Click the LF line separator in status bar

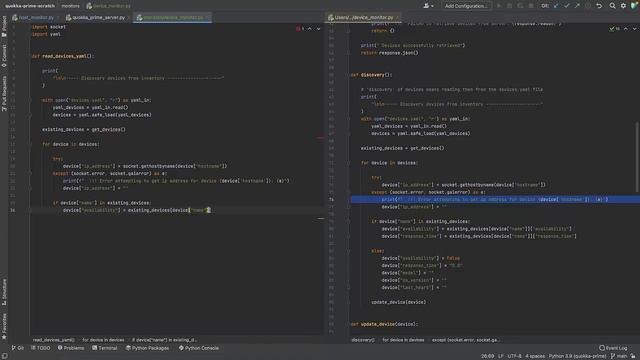(500, 356)
